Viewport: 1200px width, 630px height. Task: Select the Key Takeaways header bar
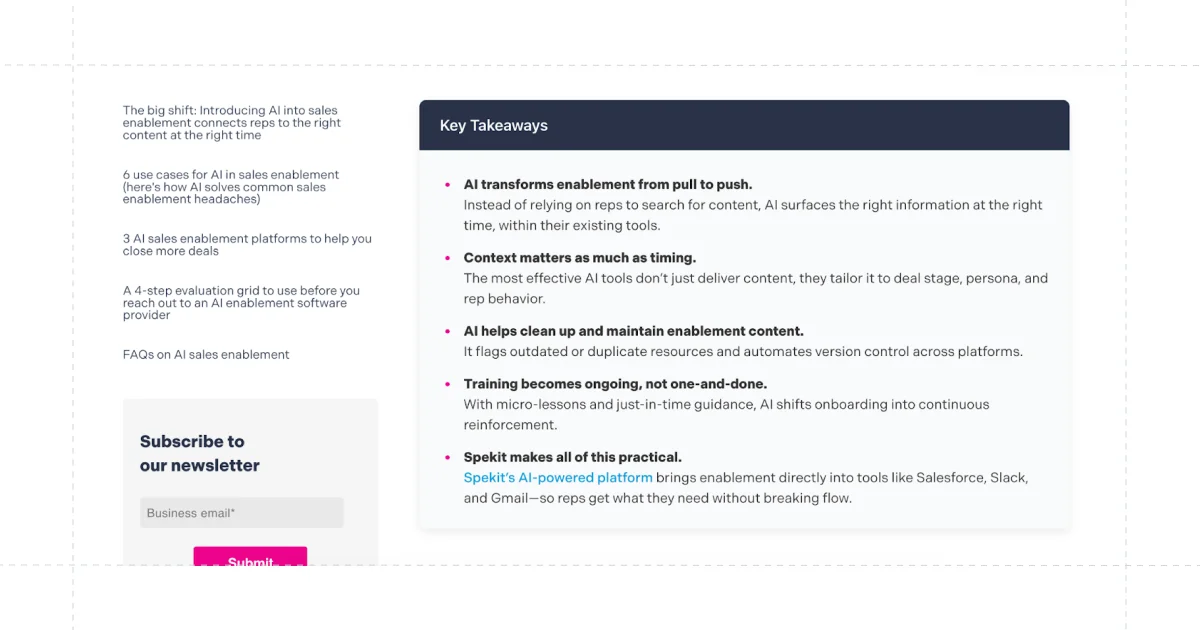point(744,125)
